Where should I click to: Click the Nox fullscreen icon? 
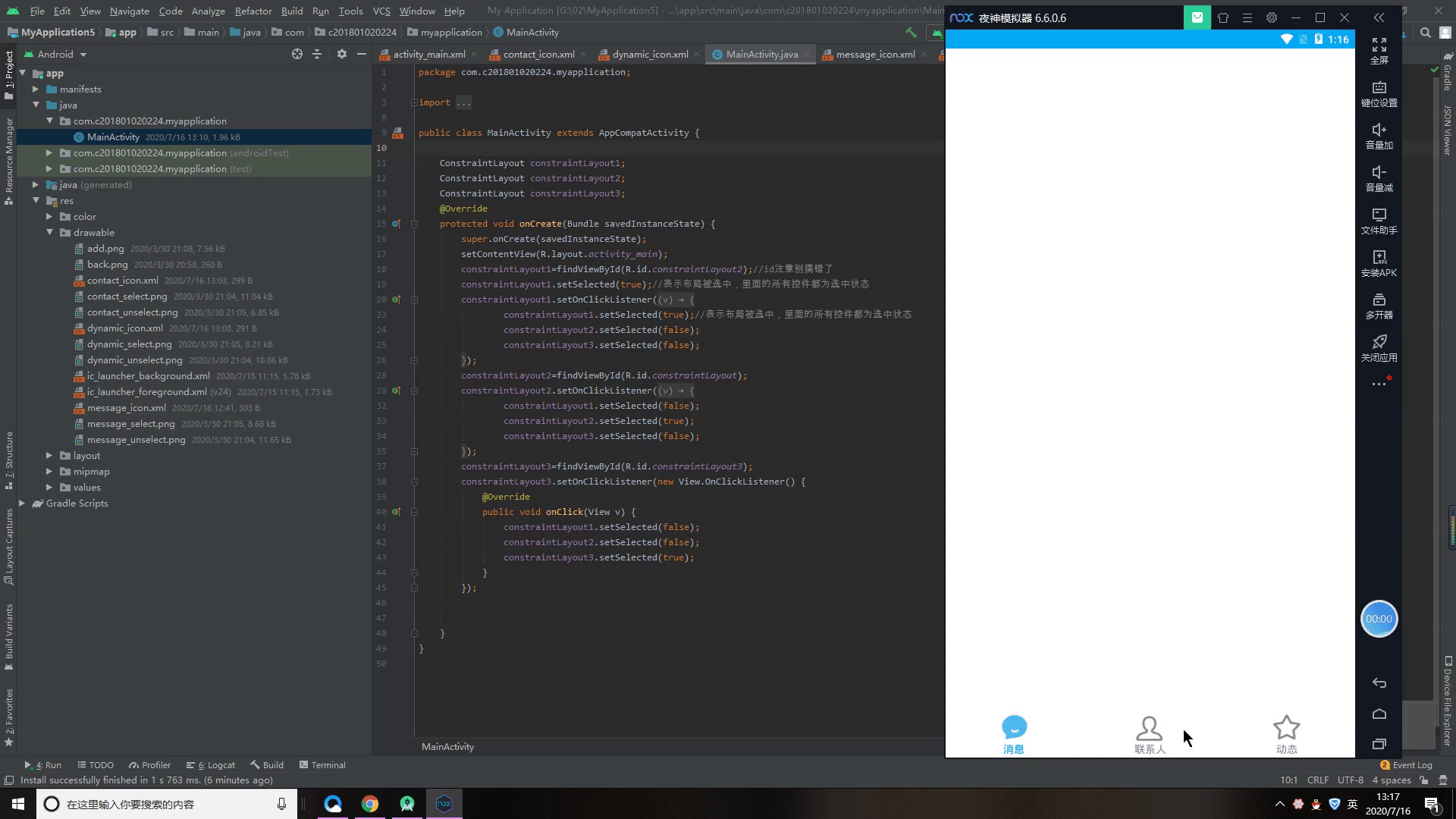1379,45
